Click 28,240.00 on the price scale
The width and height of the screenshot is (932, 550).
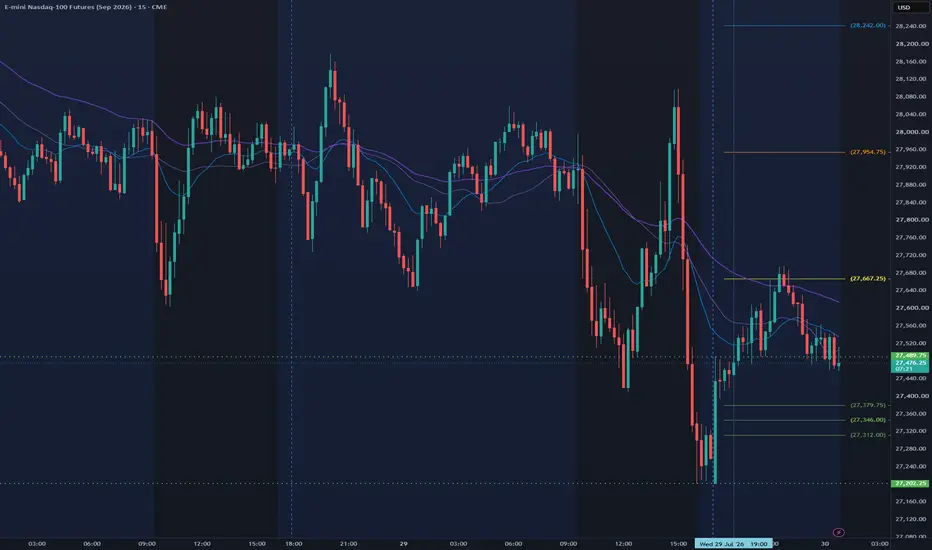click(x=911, y=26)
